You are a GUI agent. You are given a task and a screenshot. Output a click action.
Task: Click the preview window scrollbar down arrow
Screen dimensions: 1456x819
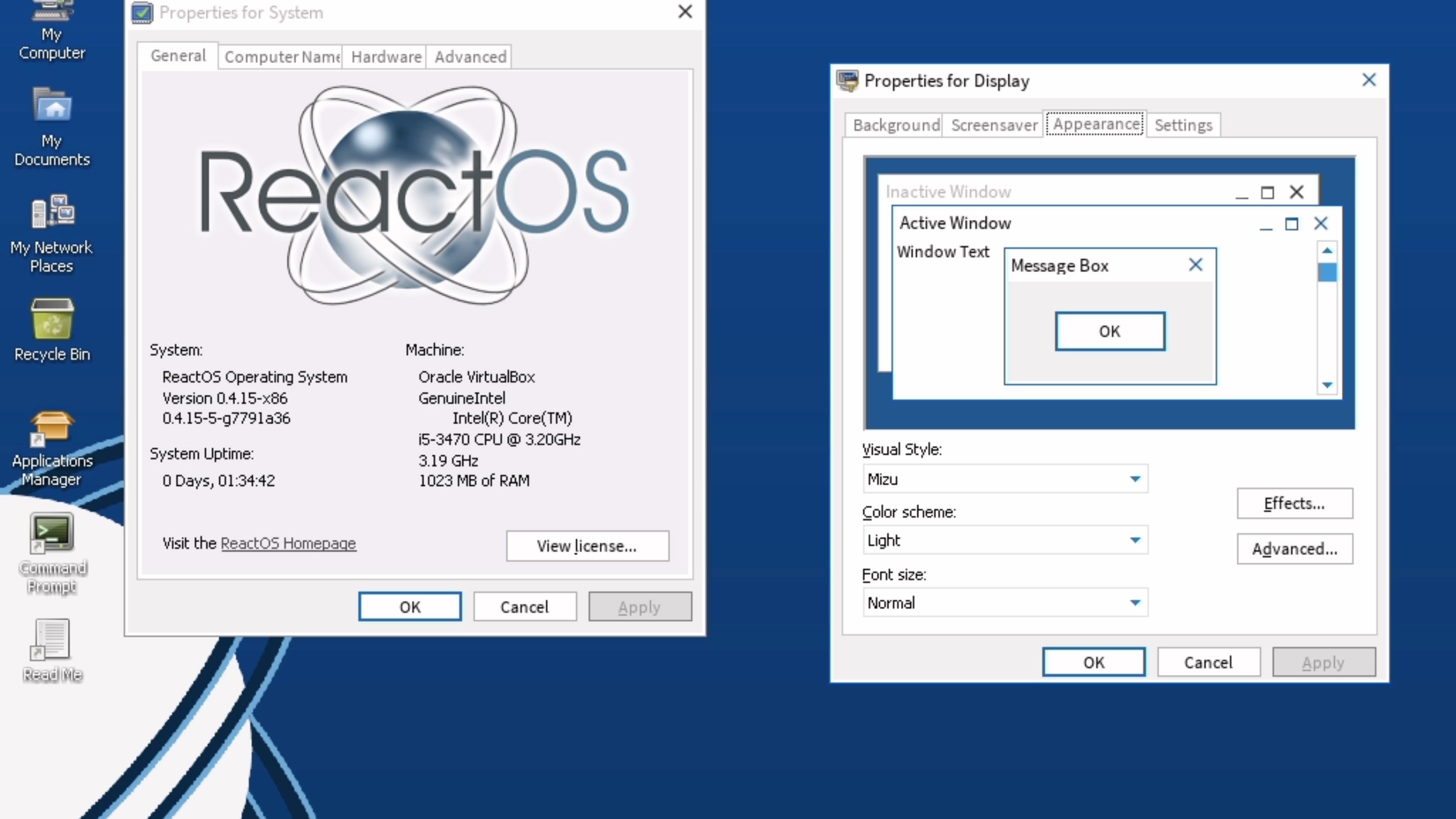coord(1327,385)
